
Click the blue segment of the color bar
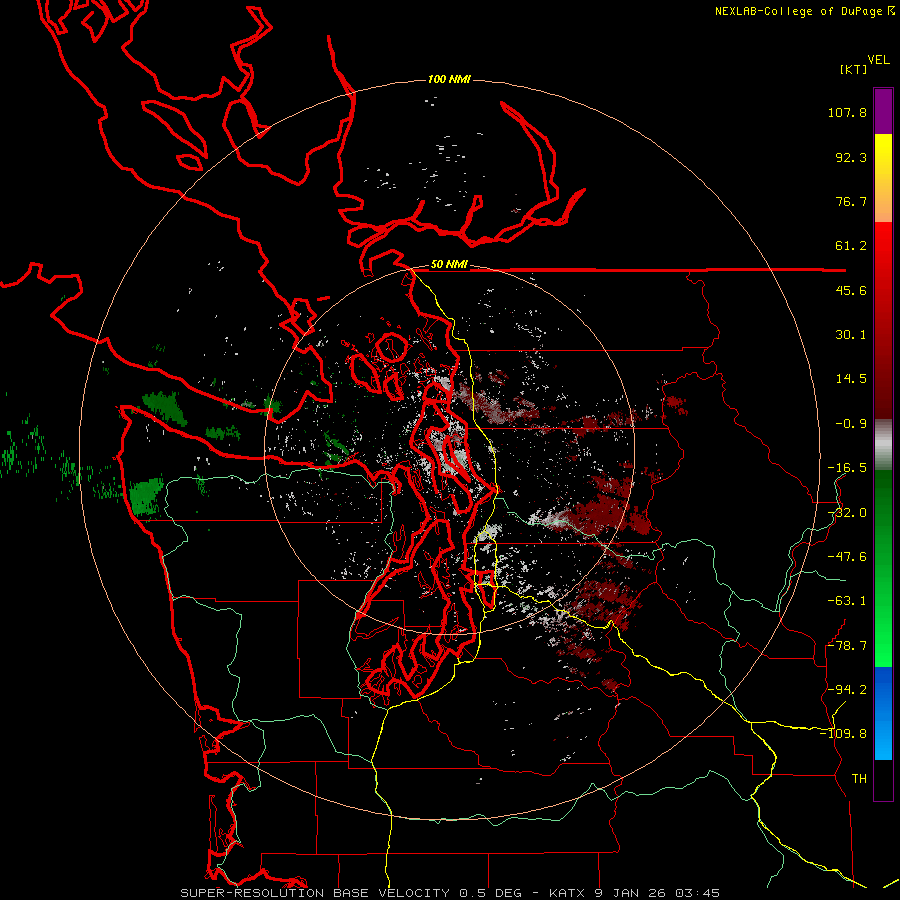pyautogui.click(x=883, y=713)
